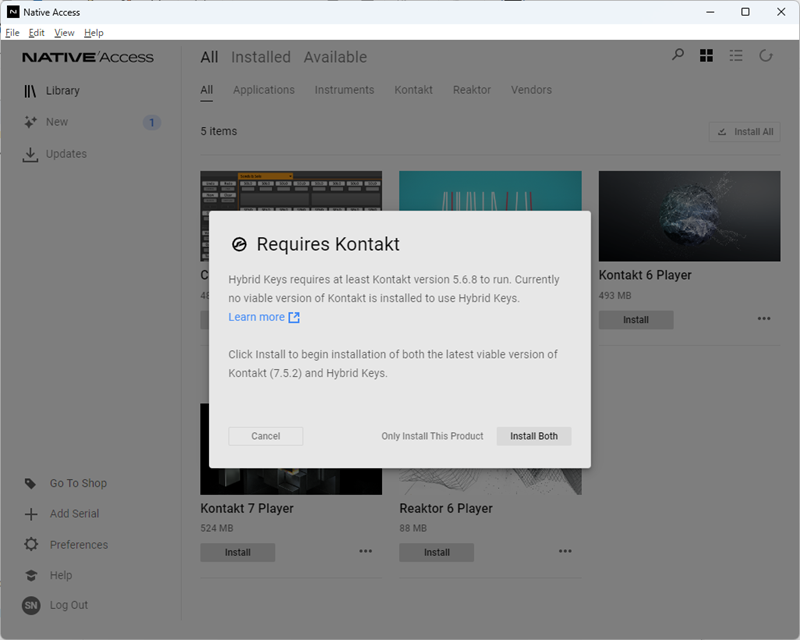Click the Native Access logo
Image resolution: width=800 pixels, height=640 pixels.
point(88,57)
